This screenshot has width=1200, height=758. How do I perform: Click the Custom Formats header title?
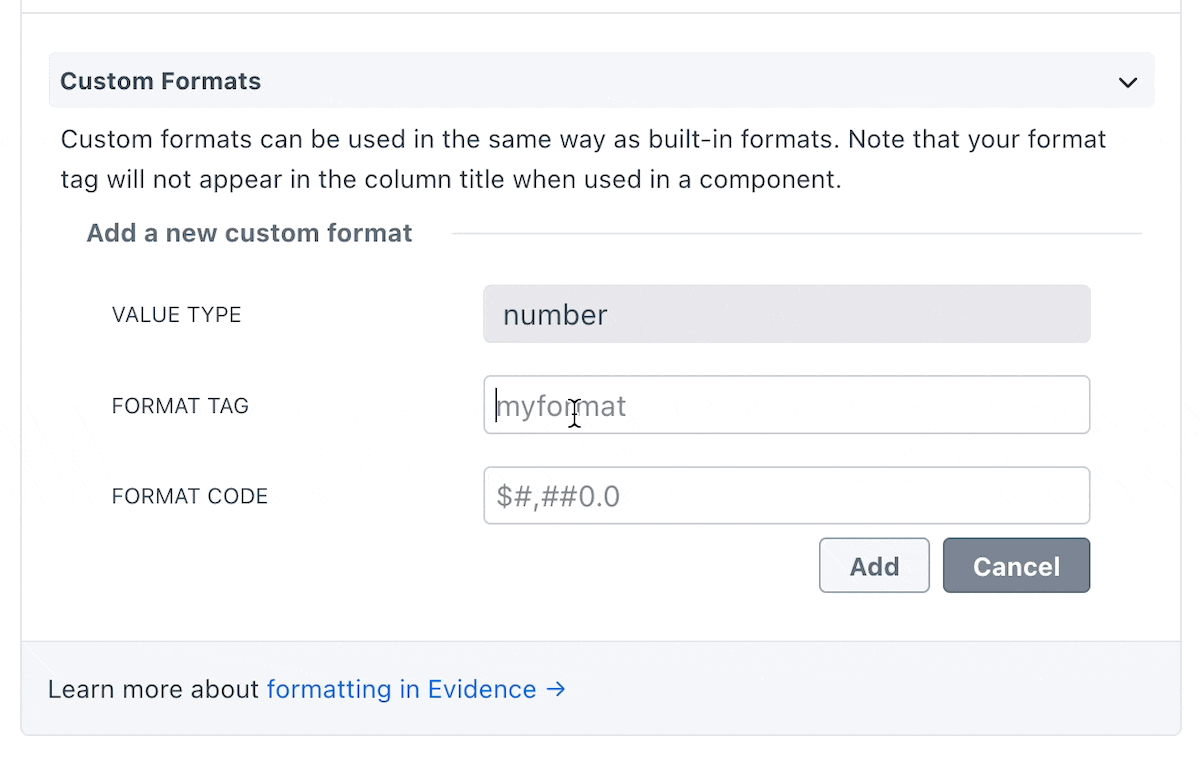[x=160, y=81]
